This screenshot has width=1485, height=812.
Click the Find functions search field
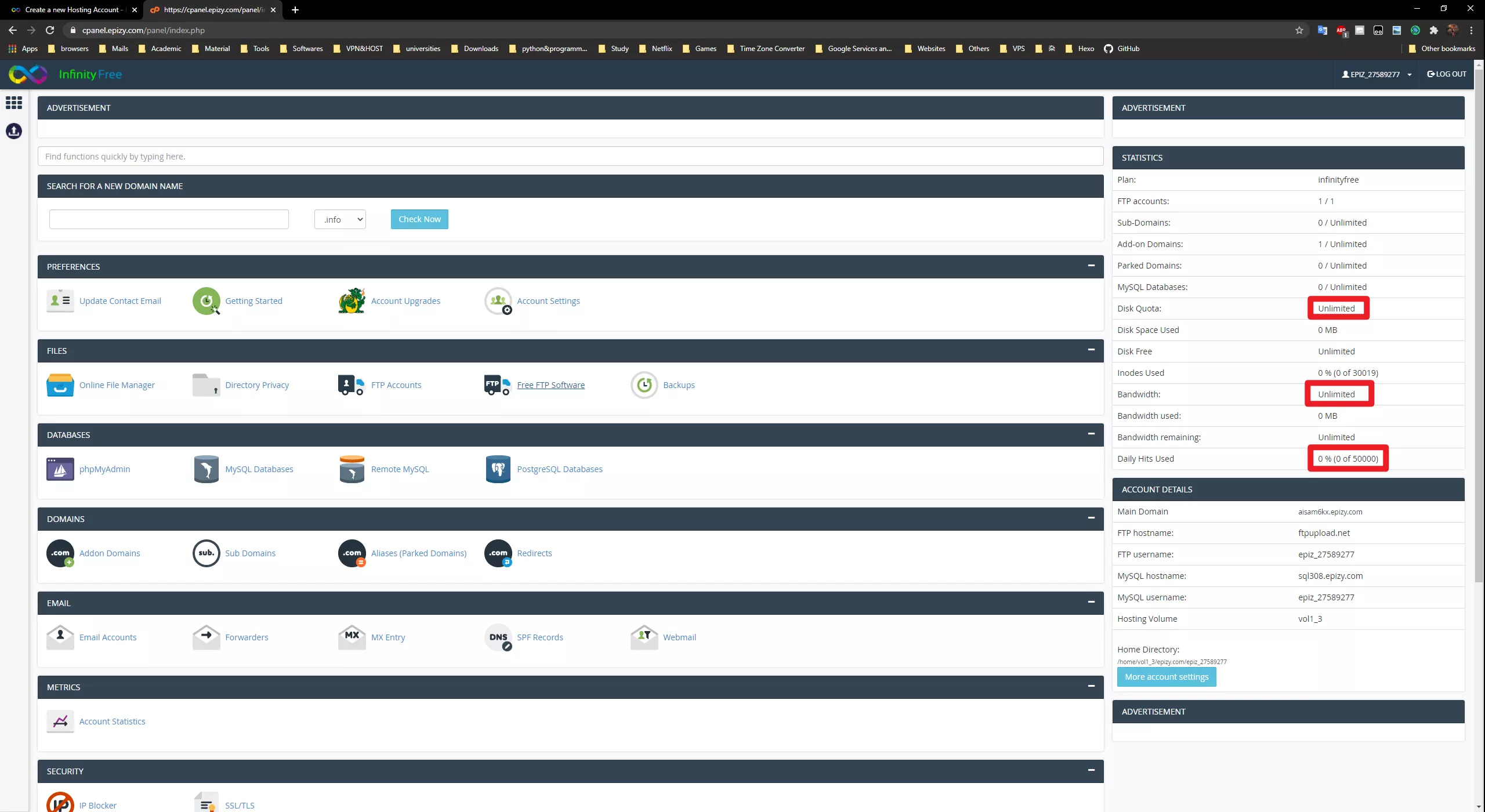pos(570,157)
